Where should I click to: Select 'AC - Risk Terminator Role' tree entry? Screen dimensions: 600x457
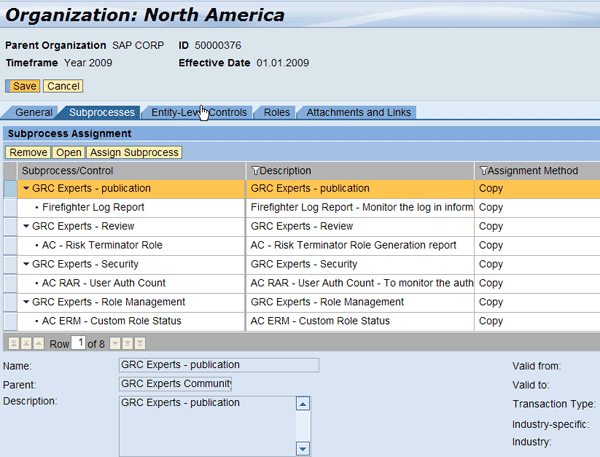click(102, 245)
